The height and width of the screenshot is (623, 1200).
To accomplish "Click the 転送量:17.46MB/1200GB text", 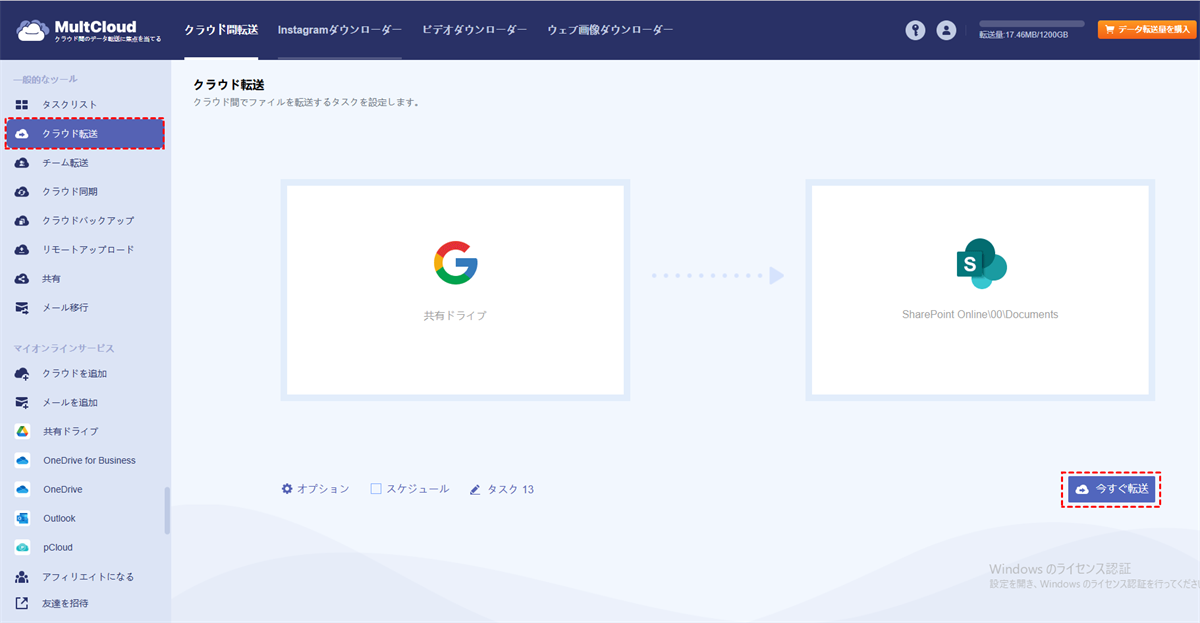I will click(1023, 35).
